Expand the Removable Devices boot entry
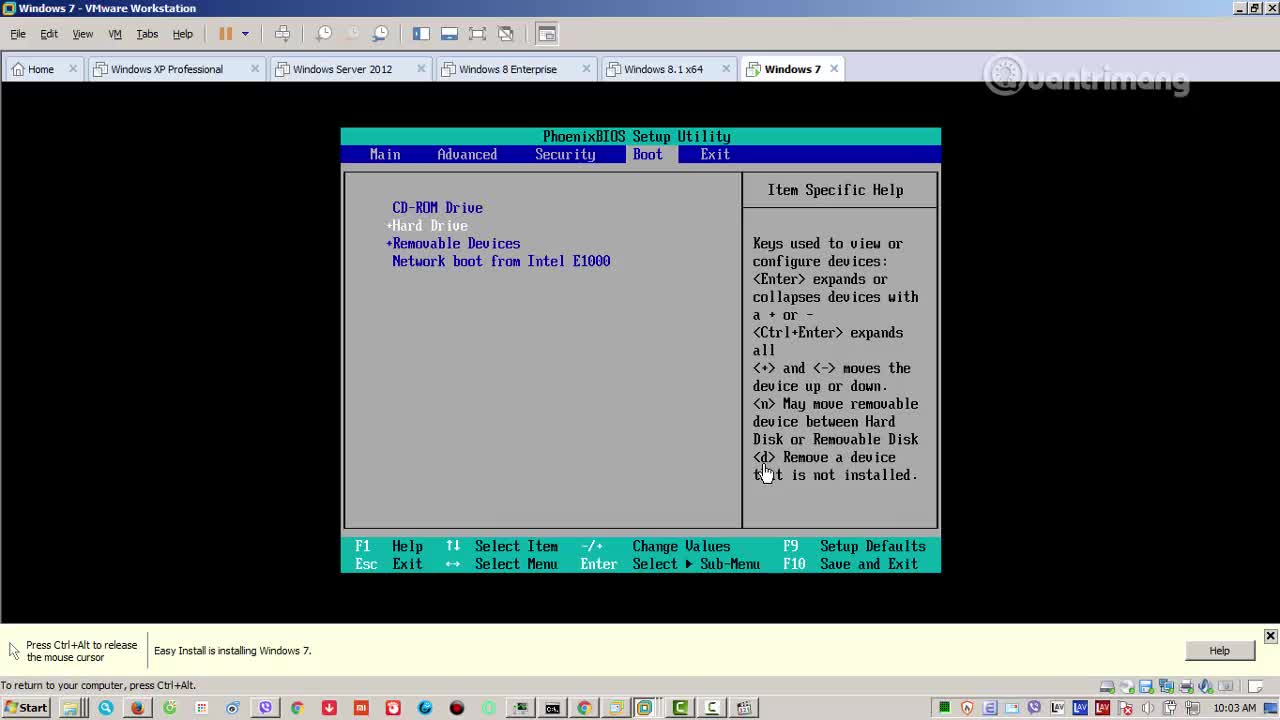Screen dimensions: 1280x720 (x=453, y=244)
